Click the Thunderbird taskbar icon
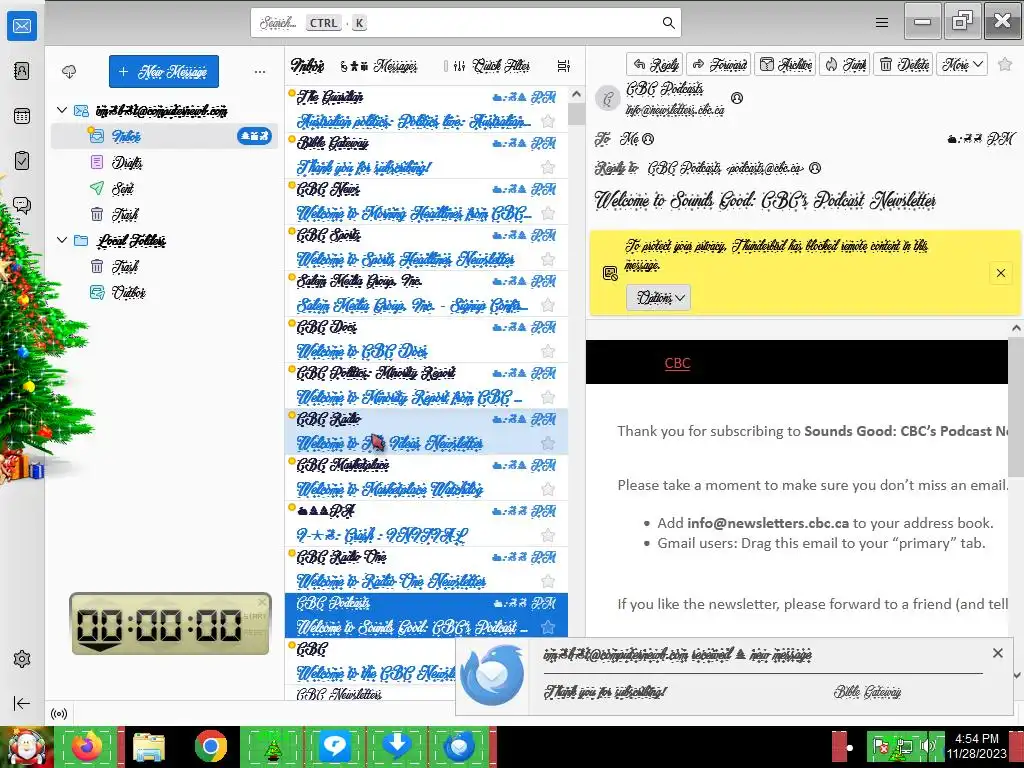The image size is (1024, 768). tap(458, 746)
